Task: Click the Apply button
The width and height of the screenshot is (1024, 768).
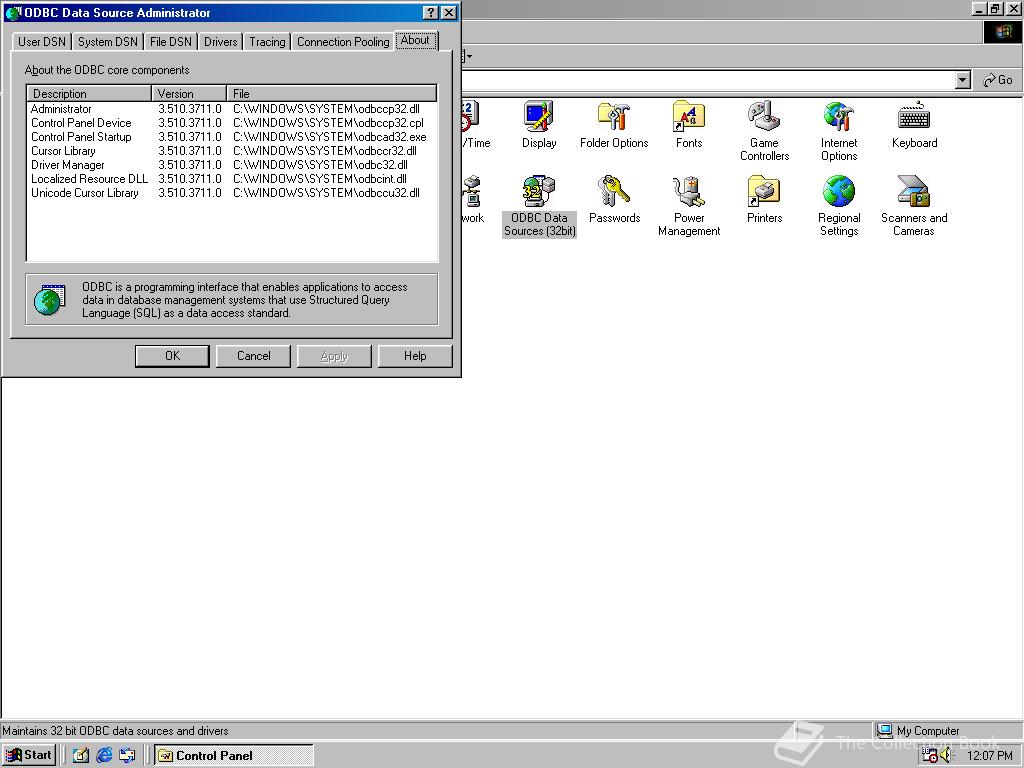Action: coord(334,356)
